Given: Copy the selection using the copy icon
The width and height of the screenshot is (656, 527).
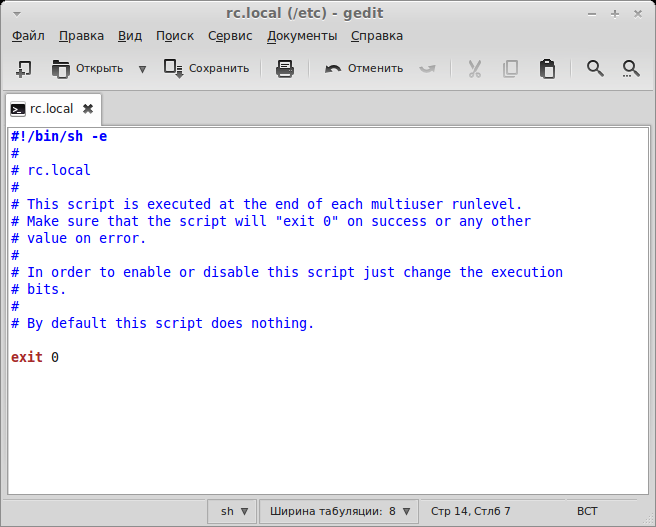Looking at the screenshot, I should (x=510, y=69).
